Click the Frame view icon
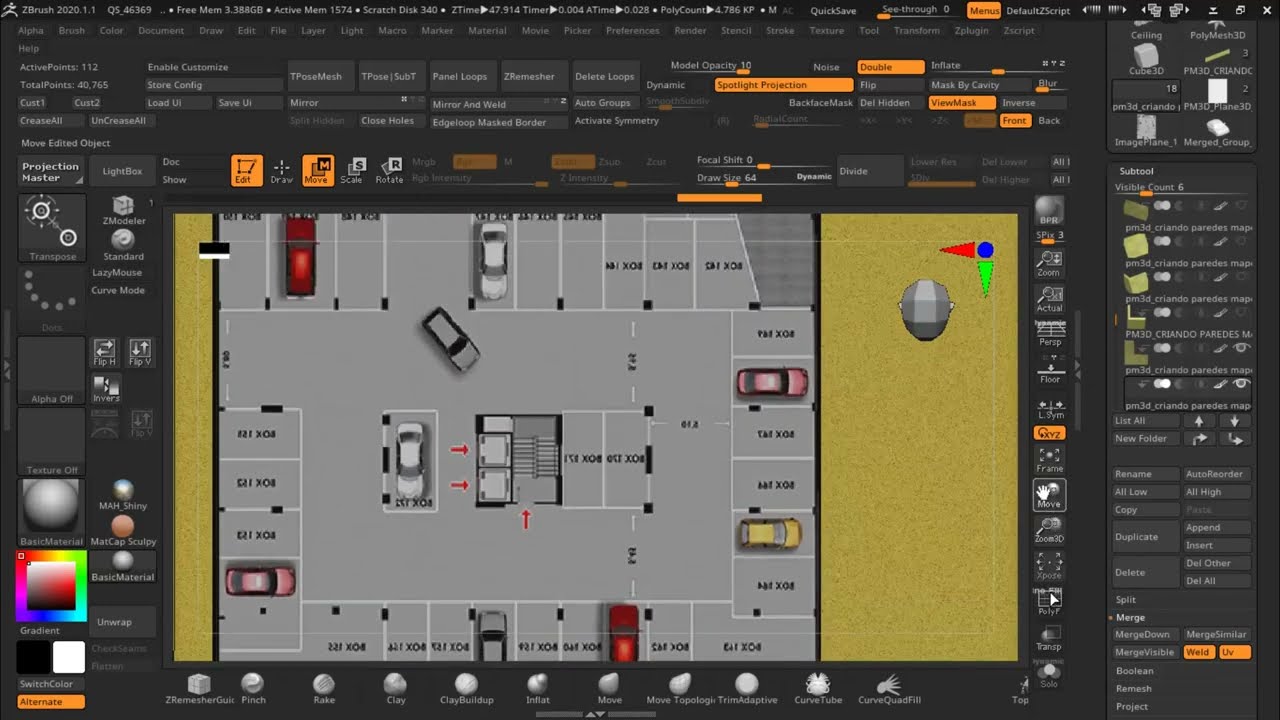The height and width of the screenshot is (720, 1280). [1049, 460]
